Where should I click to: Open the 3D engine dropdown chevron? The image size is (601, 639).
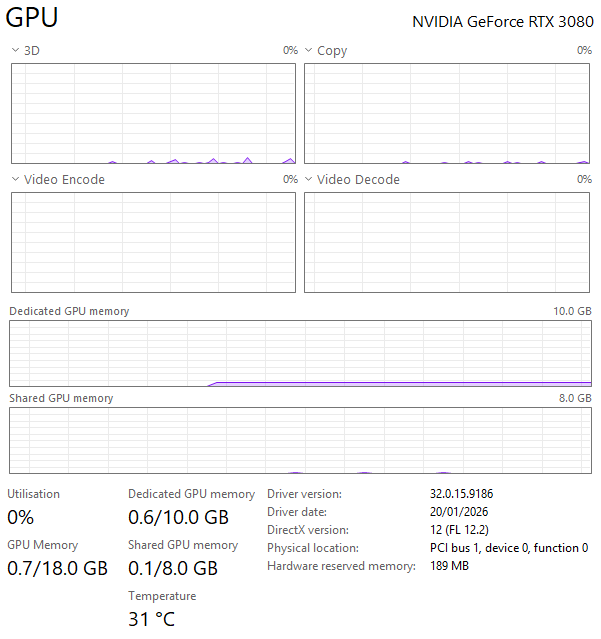click(x=15, y=50)
